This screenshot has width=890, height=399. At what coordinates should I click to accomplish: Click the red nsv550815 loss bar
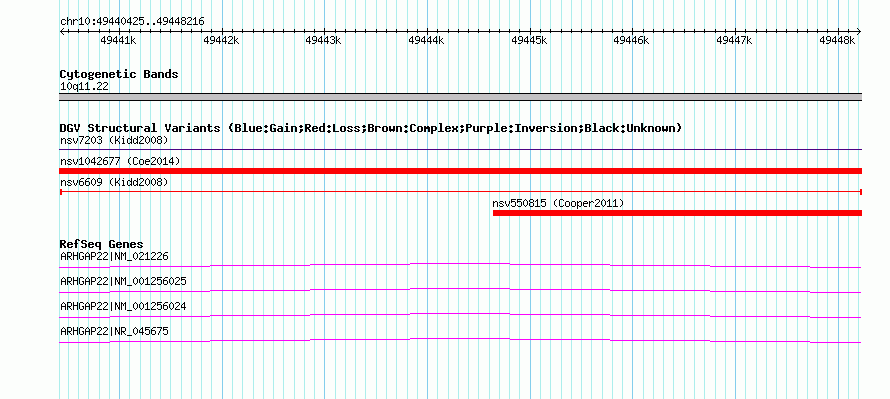pos(677,213)
